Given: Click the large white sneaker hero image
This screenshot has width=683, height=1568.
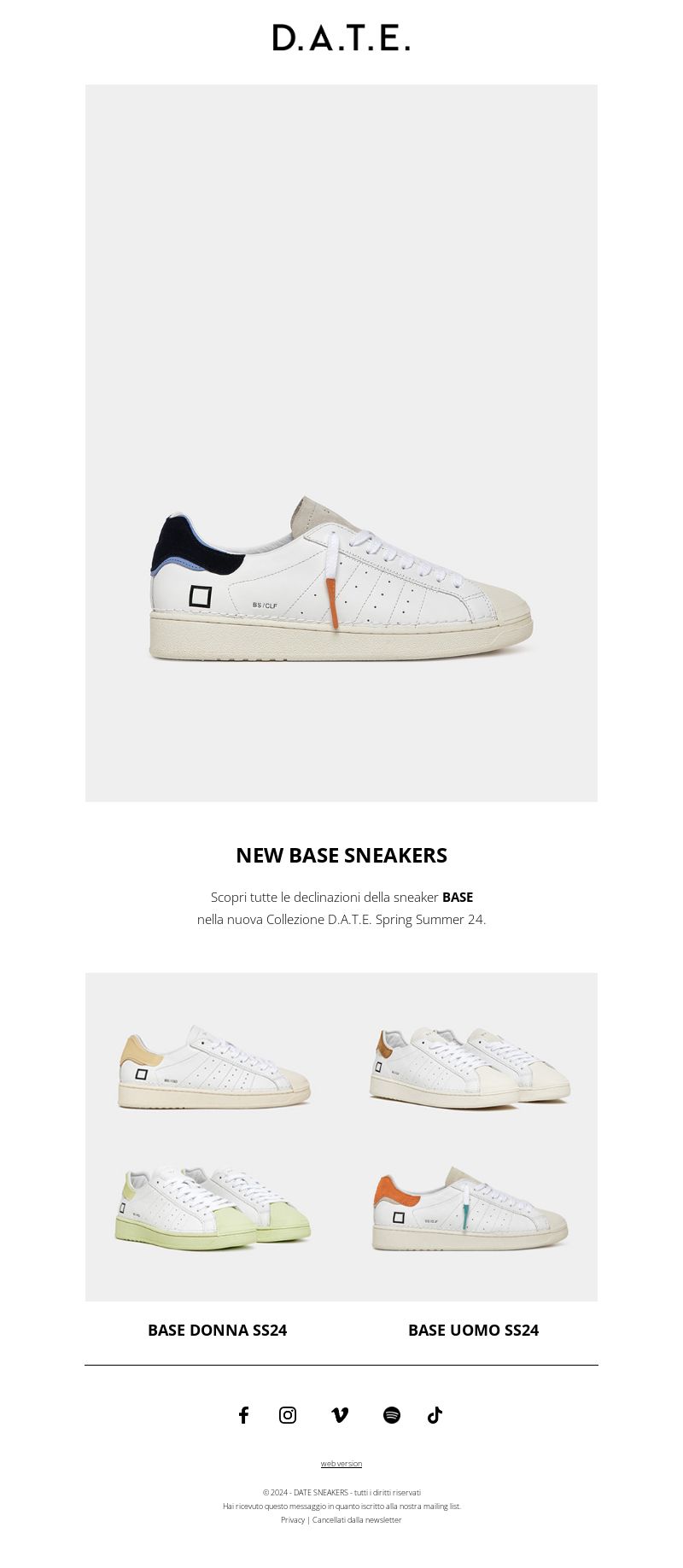Looking at the screenshot, I should point(341,442).
